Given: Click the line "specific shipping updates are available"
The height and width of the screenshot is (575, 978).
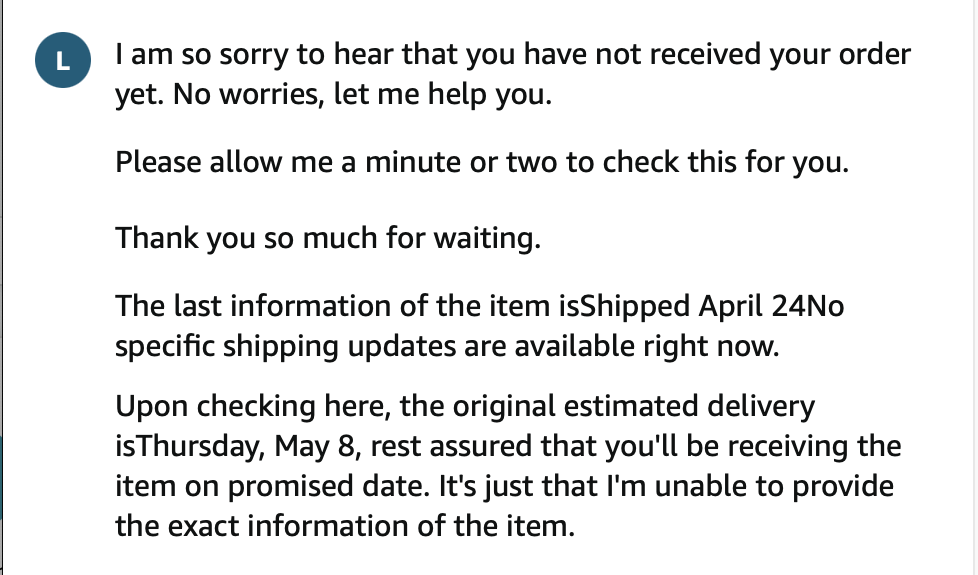Looking at the screenshot, I should click(x=447, y=346).
